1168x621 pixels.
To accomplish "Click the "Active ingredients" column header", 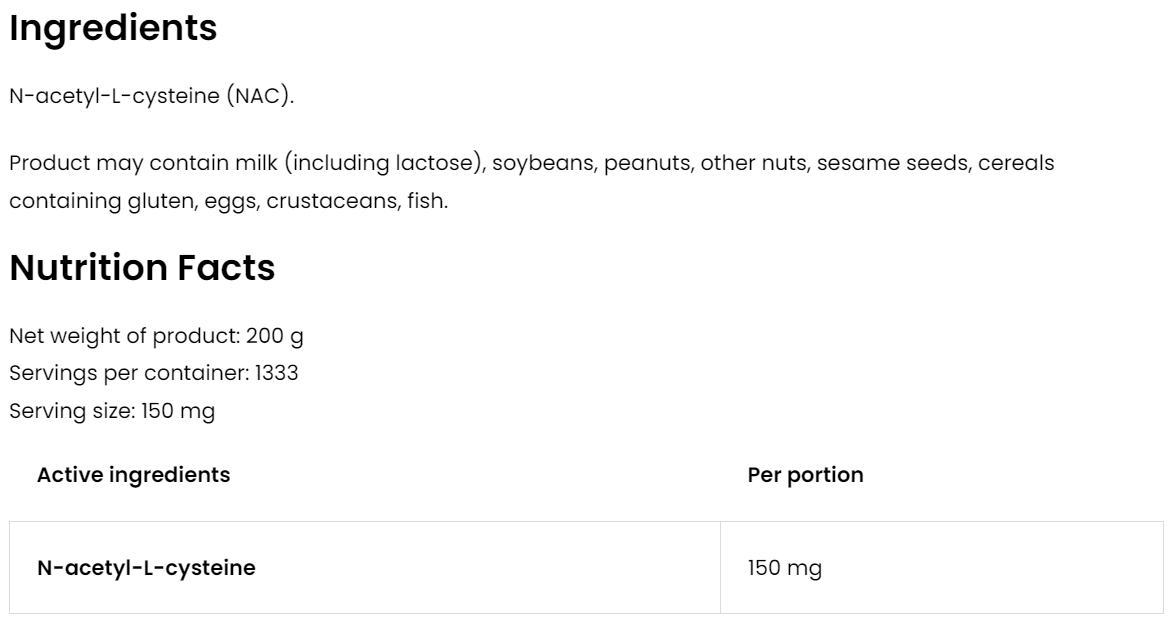I will pyautogui.click(x=133, y=475).
